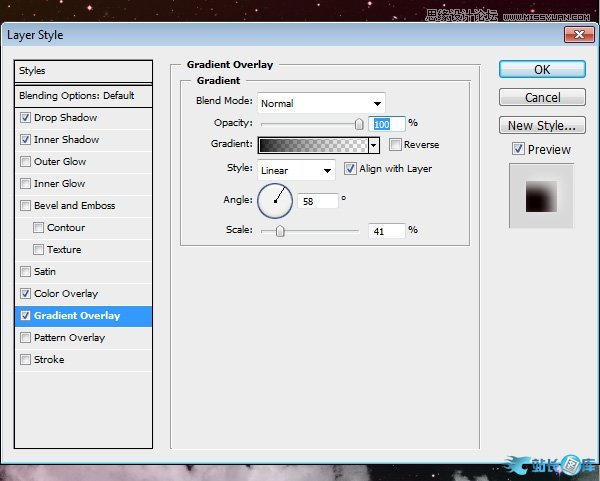Image resolution: width=600 pixels, height=481 pixels.
Task: Toggle the Align with Layer checkbox
Action: click(350, 169)
